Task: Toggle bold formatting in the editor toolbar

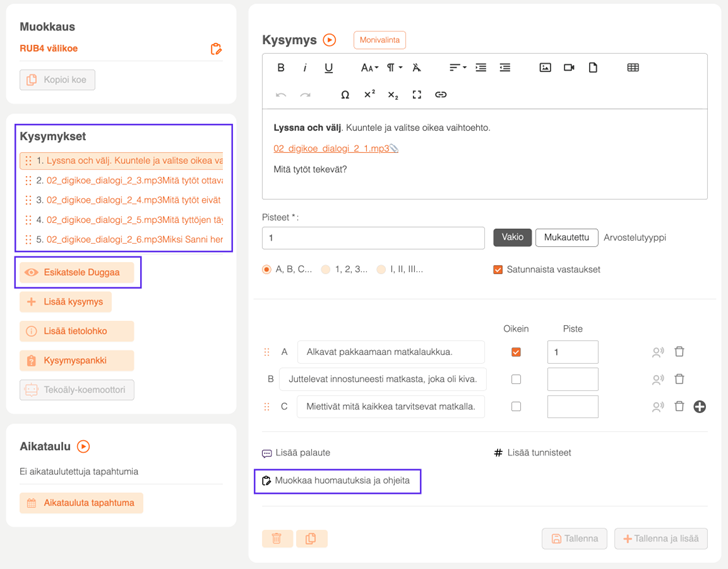Action: pos(281,68)
